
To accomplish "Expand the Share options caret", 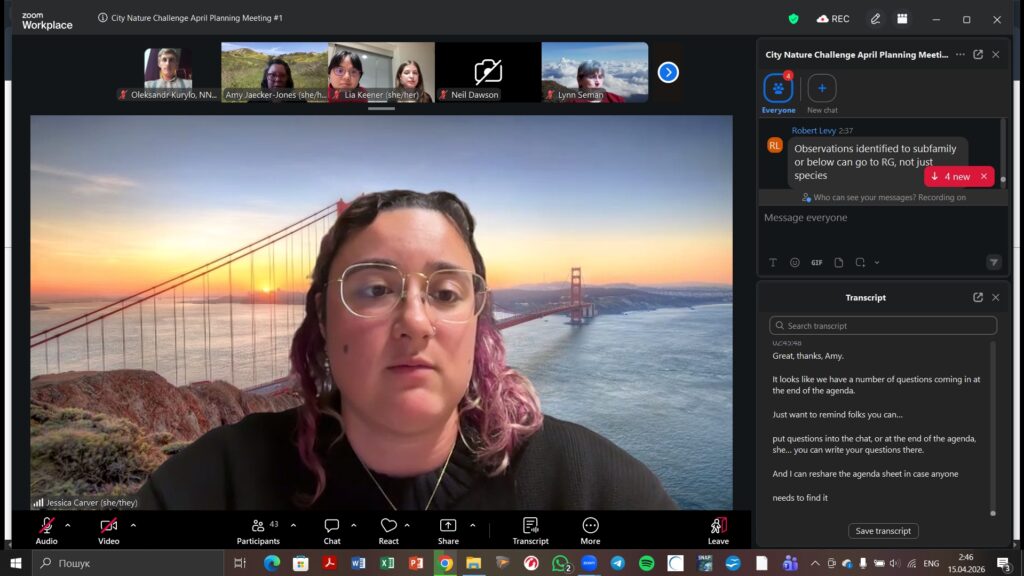I will tap(473, 525).
